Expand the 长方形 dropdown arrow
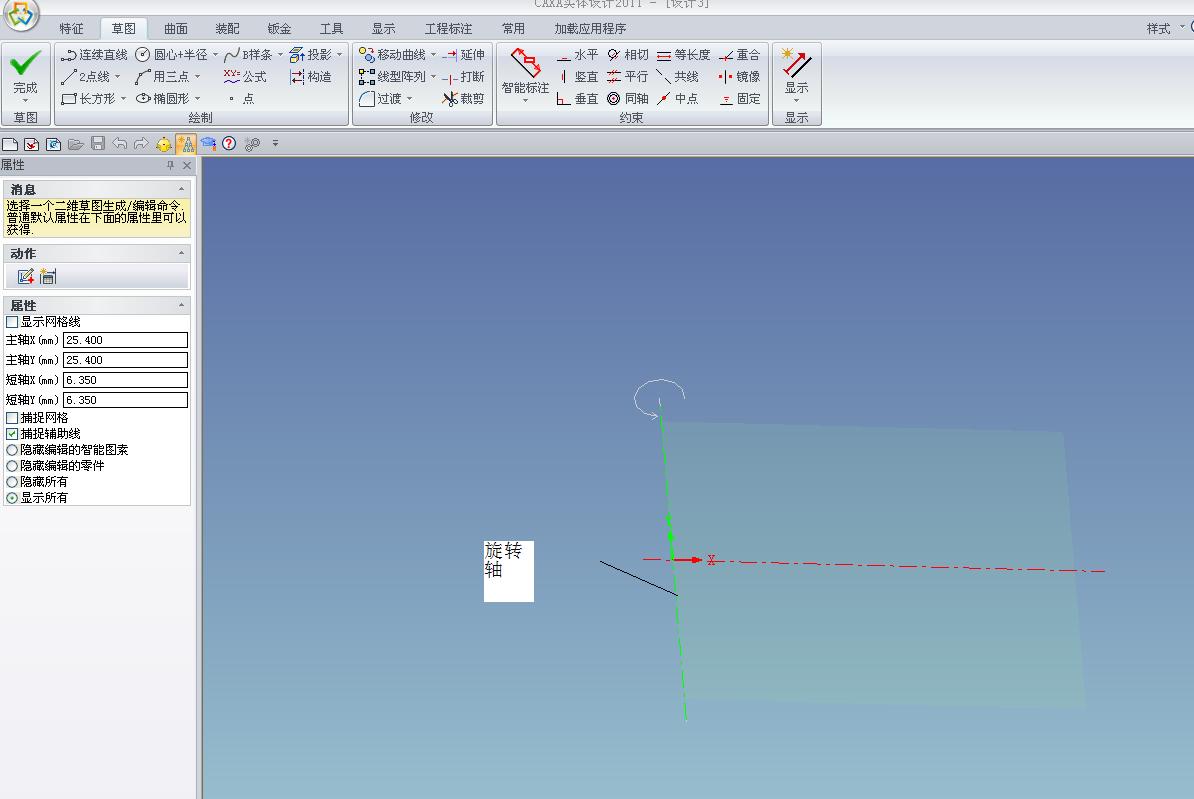1194x799 pixels. click(124, 99)
